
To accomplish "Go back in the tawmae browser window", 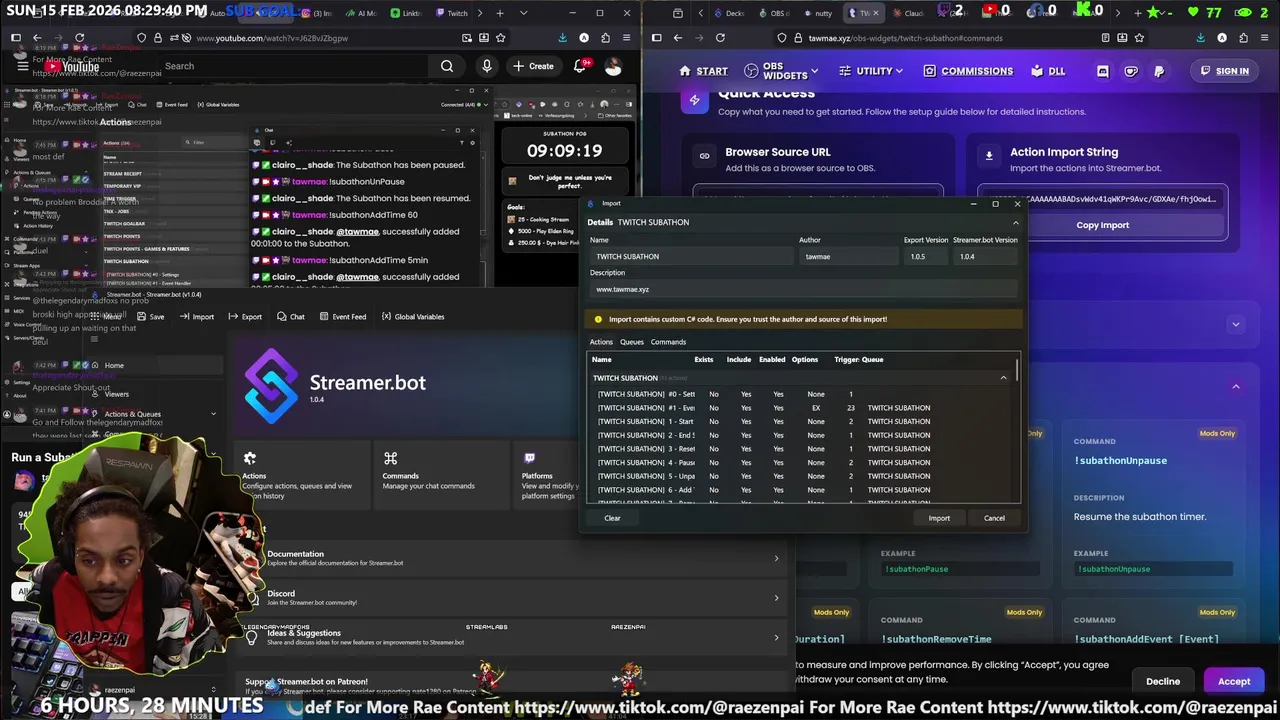I will click(x=678, y=38).
